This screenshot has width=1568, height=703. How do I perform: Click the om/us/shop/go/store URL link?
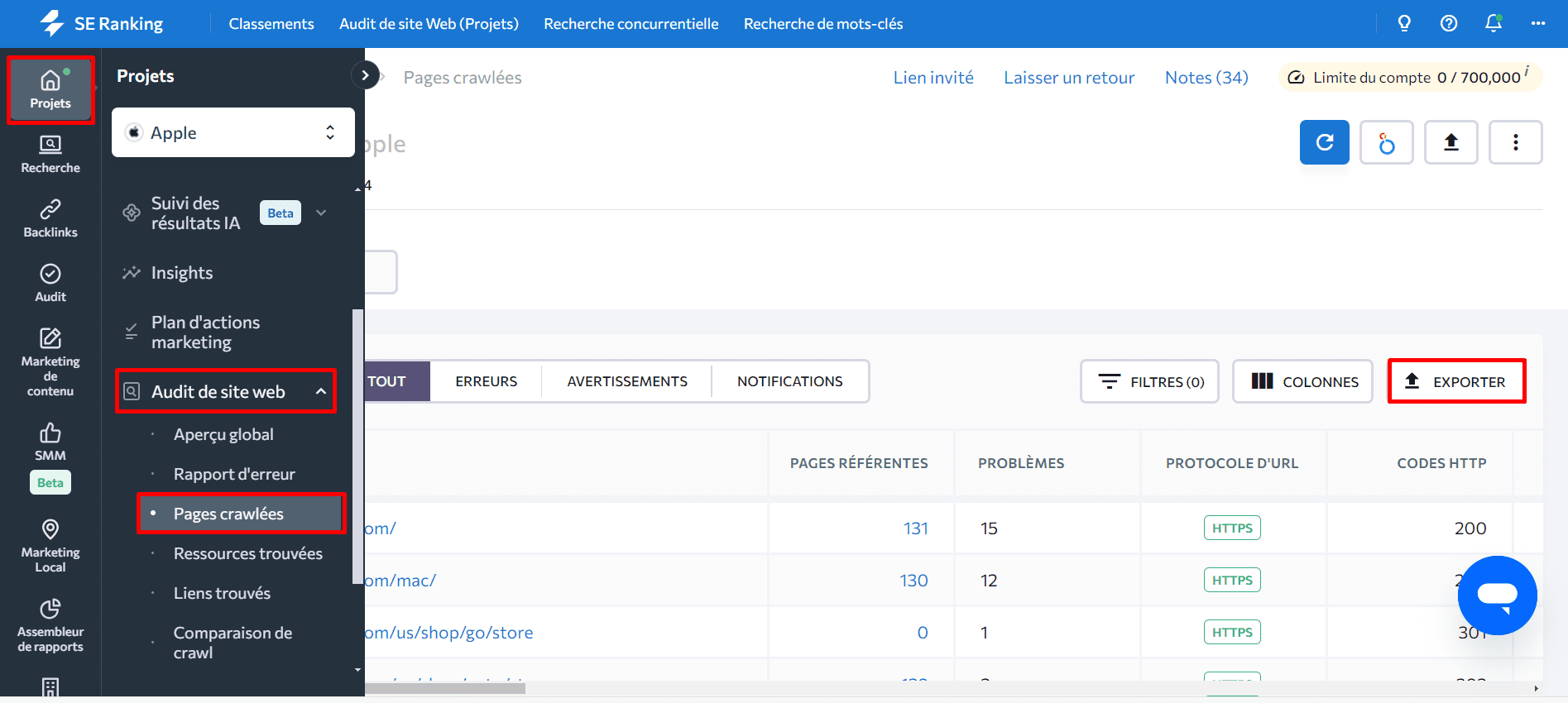point(449,633)
